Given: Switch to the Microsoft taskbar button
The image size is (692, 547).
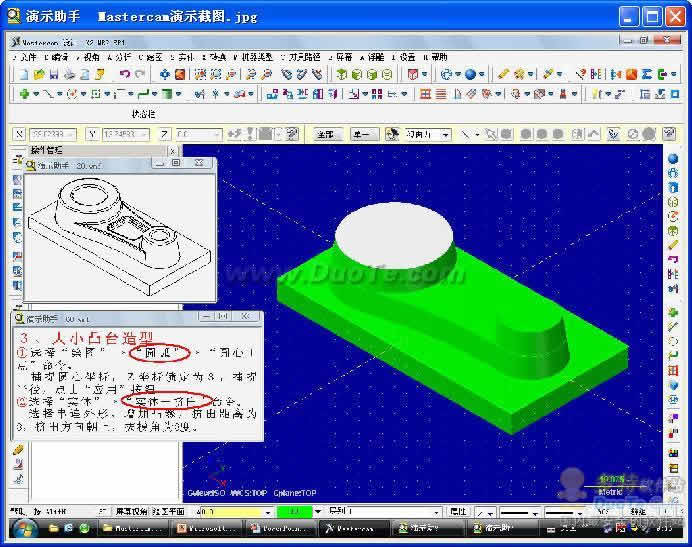Looking at the screenshot, I should click(x=207, y=528).
